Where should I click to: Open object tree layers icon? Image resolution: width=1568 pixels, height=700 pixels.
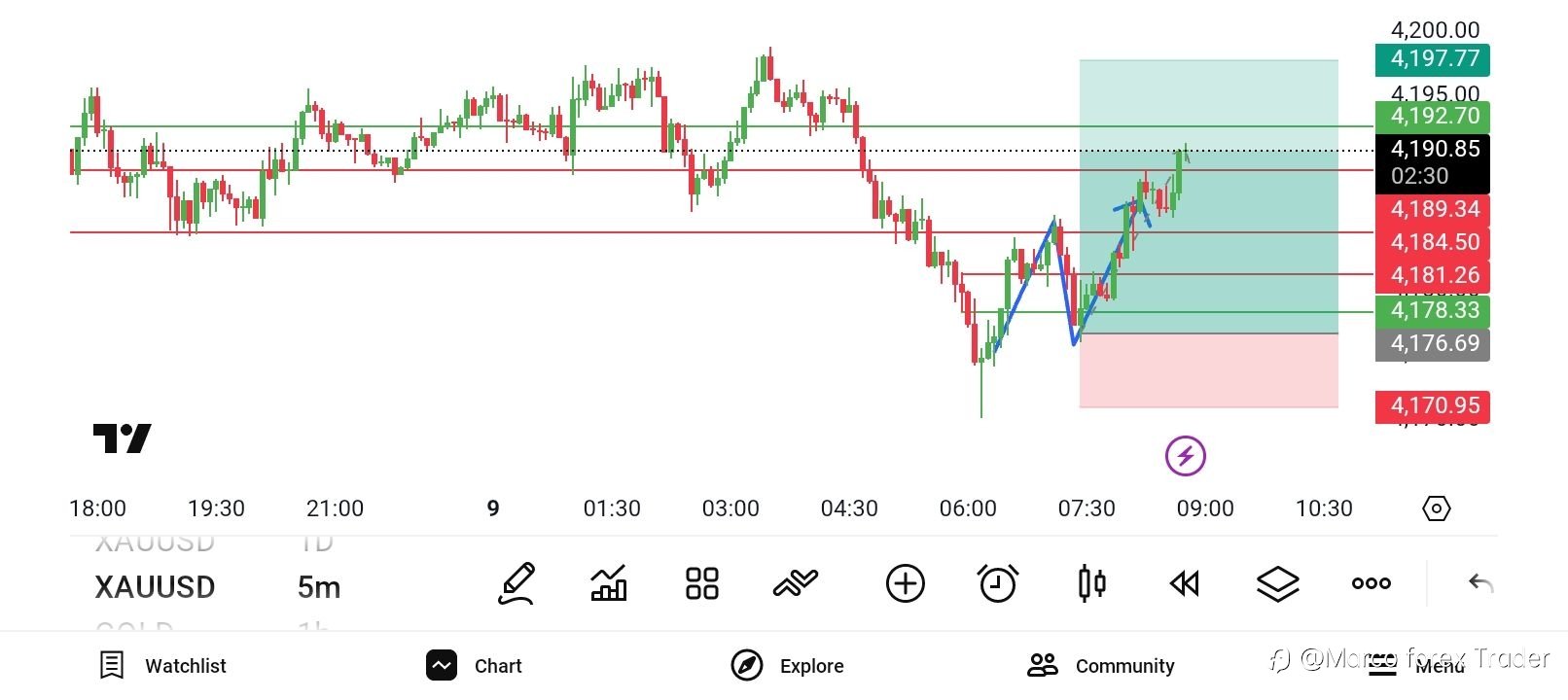1277,583
